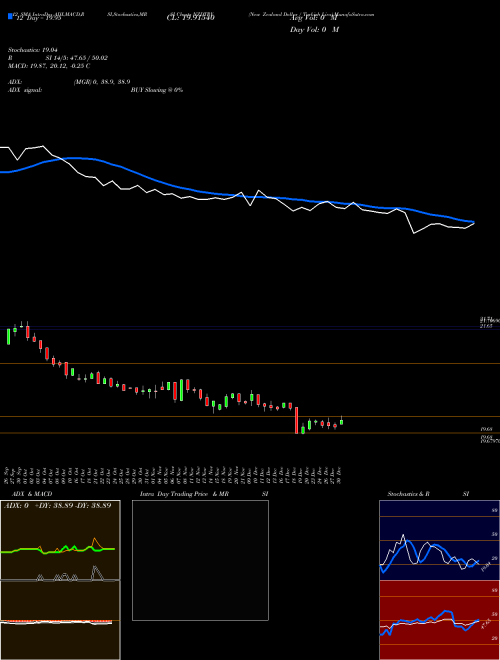The width and height of the screenshot is (500, 660).
Task: Click the last green candlestick on the chart
Action: coord(341,421)
